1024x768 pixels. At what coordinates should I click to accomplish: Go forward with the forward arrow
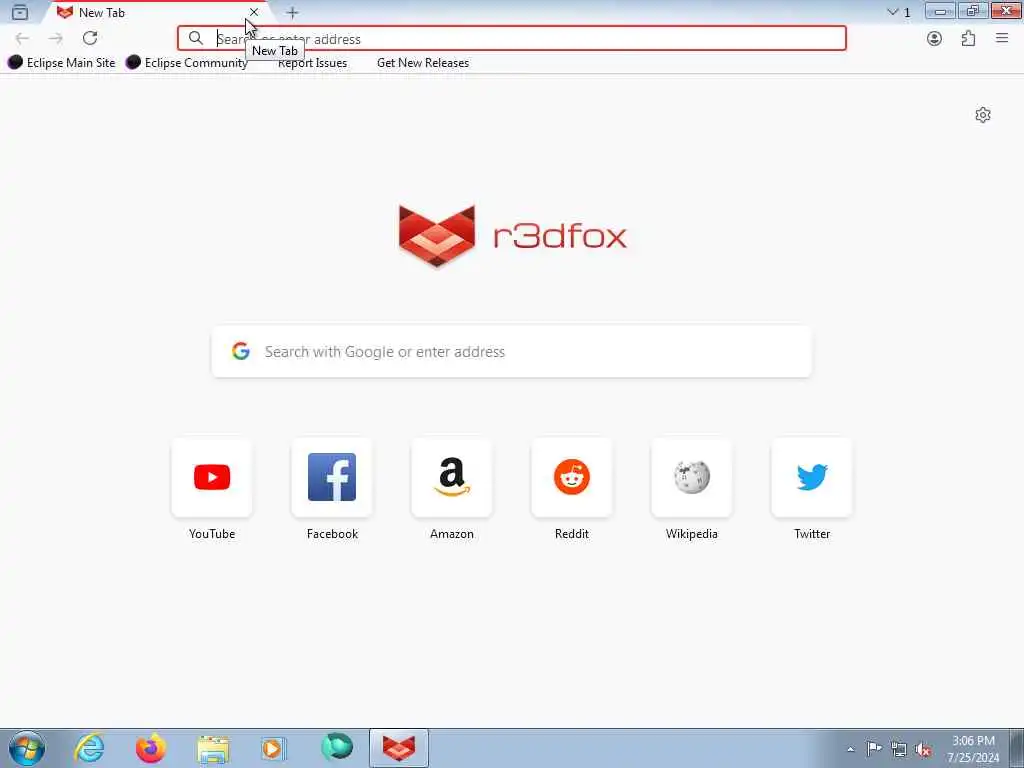coord(56,39)
